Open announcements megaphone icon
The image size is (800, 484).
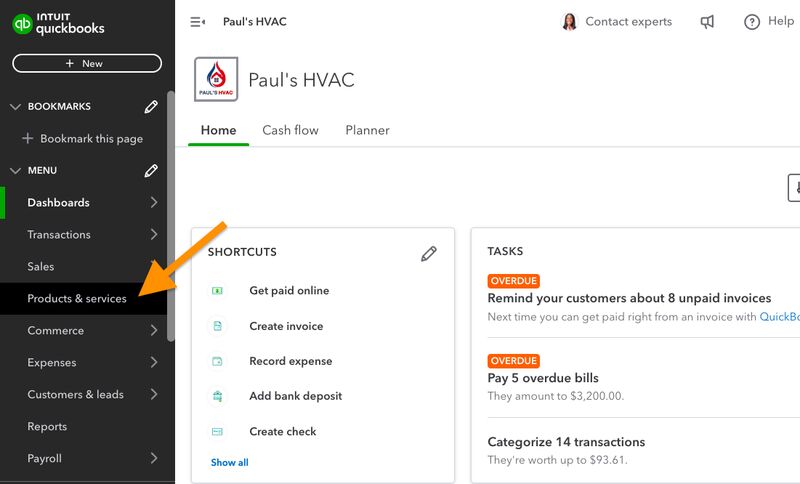[707, 21]
